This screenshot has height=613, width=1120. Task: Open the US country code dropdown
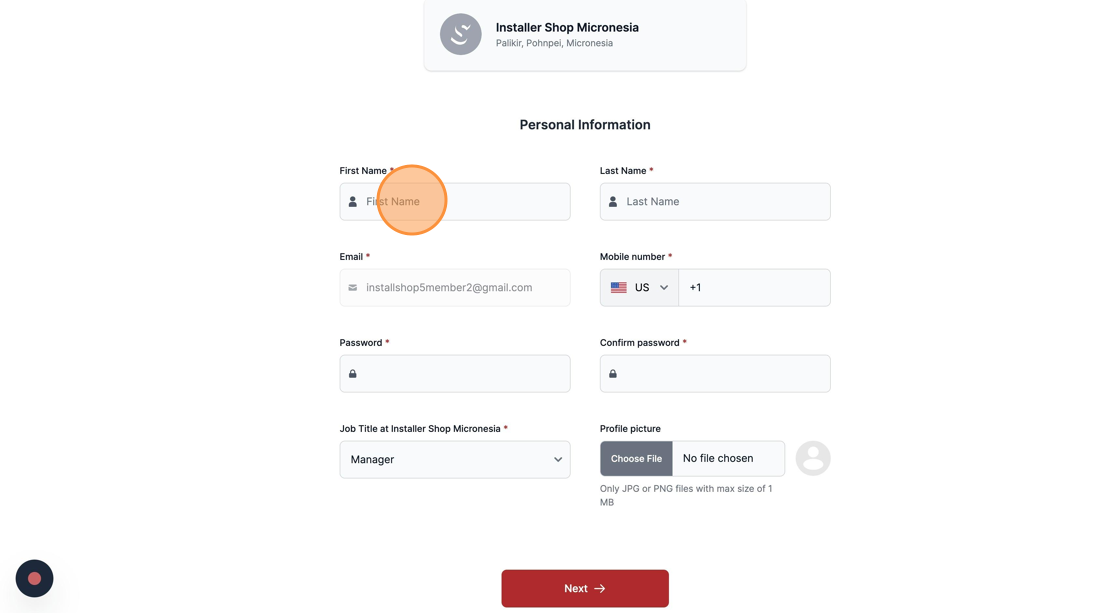(640, 288)
